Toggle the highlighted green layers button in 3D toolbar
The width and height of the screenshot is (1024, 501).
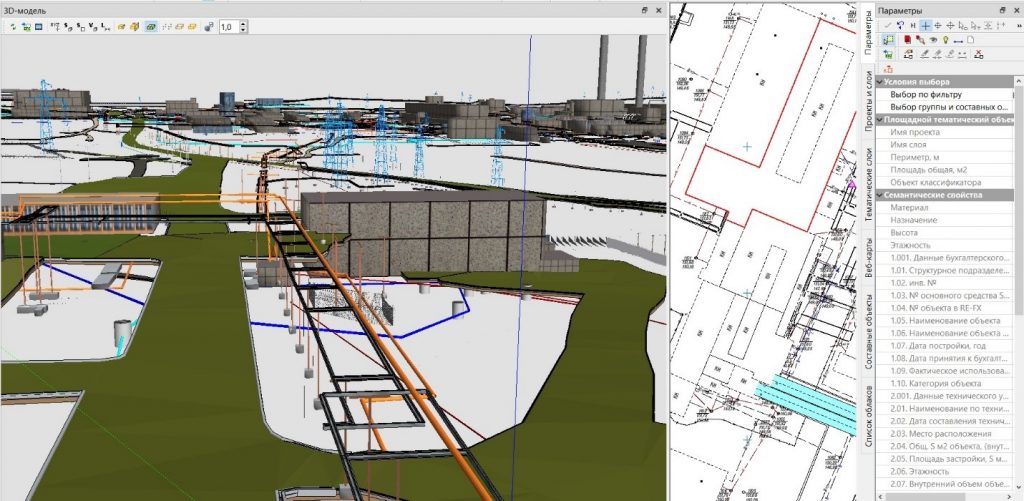(x=151, y=27)
